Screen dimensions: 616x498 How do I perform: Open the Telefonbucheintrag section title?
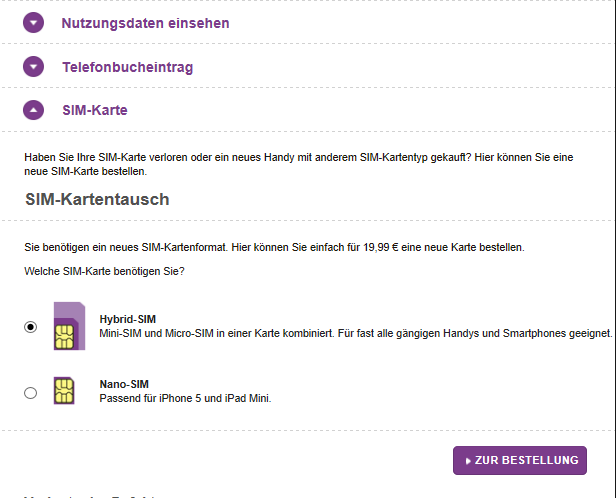tap(127, 67)
